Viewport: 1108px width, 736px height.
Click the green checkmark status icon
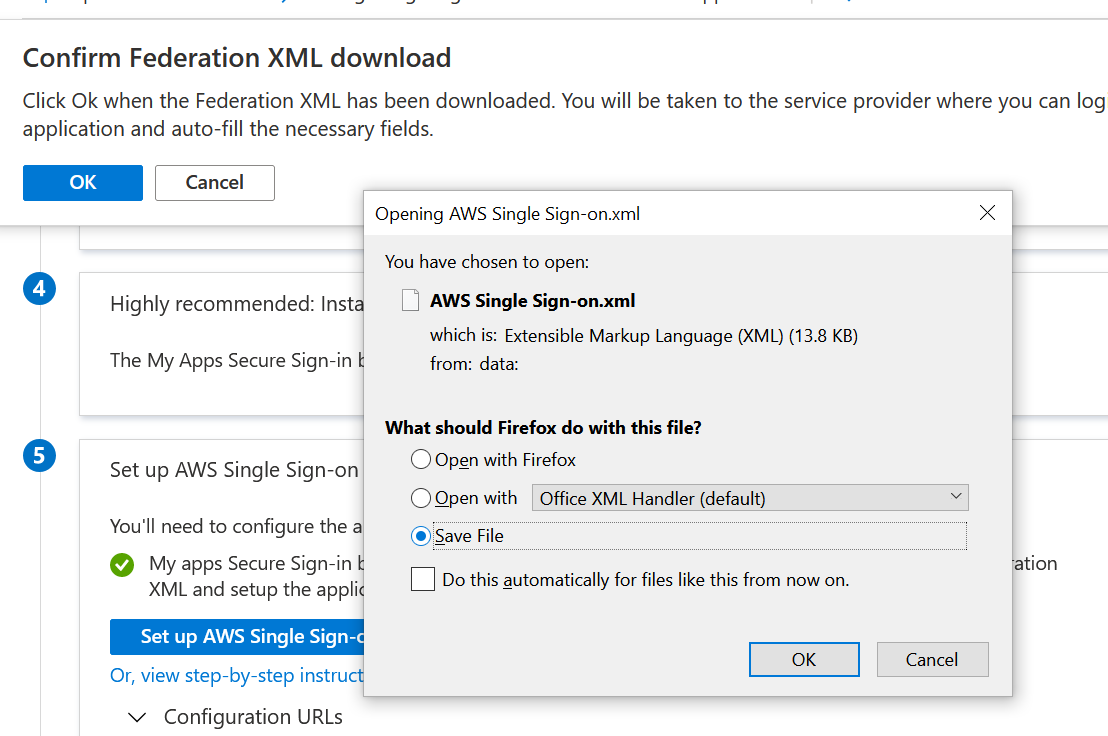click(122, 564)
